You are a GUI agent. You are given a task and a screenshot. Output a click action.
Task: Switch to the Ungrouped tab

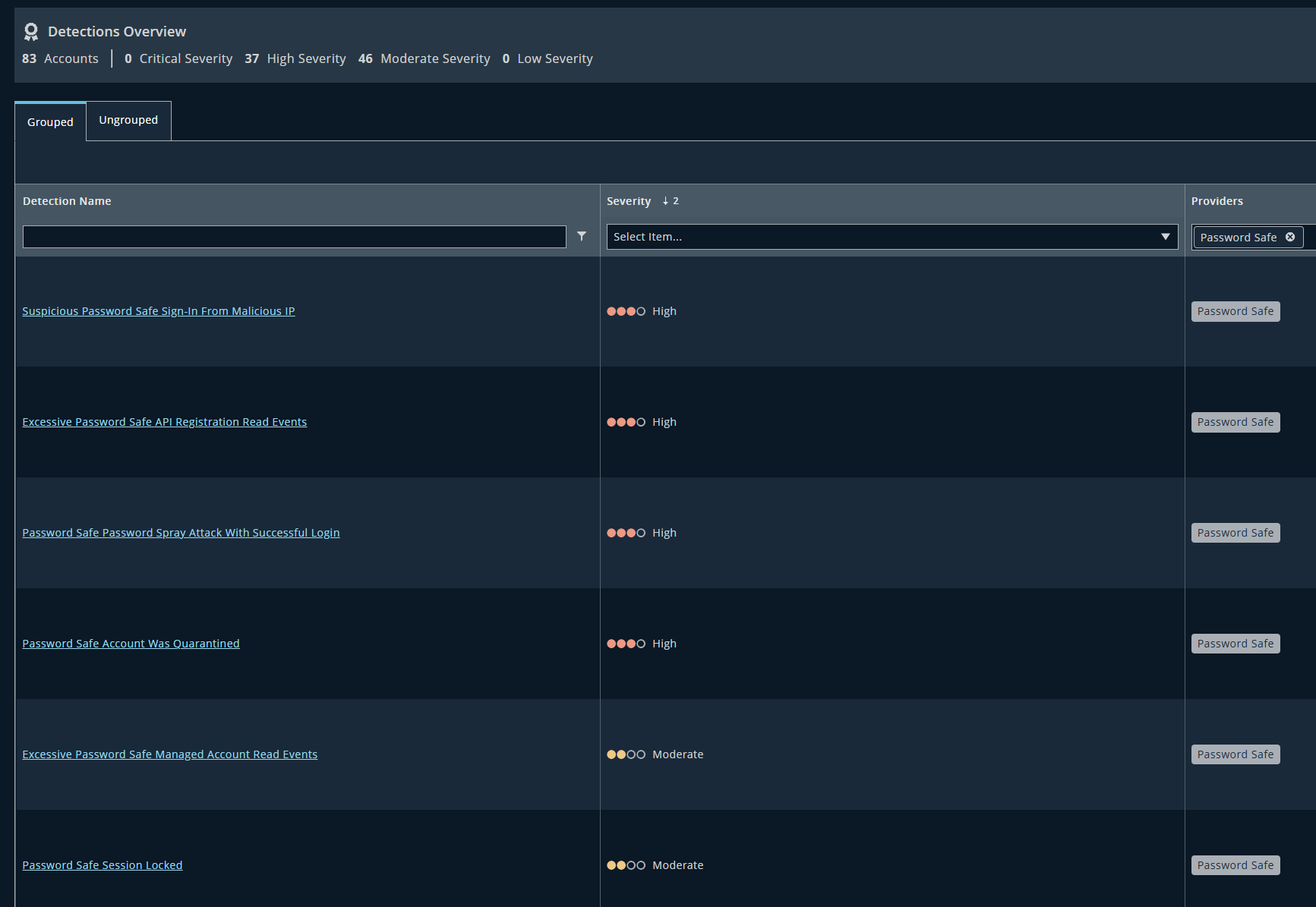(x=128, y=121)
